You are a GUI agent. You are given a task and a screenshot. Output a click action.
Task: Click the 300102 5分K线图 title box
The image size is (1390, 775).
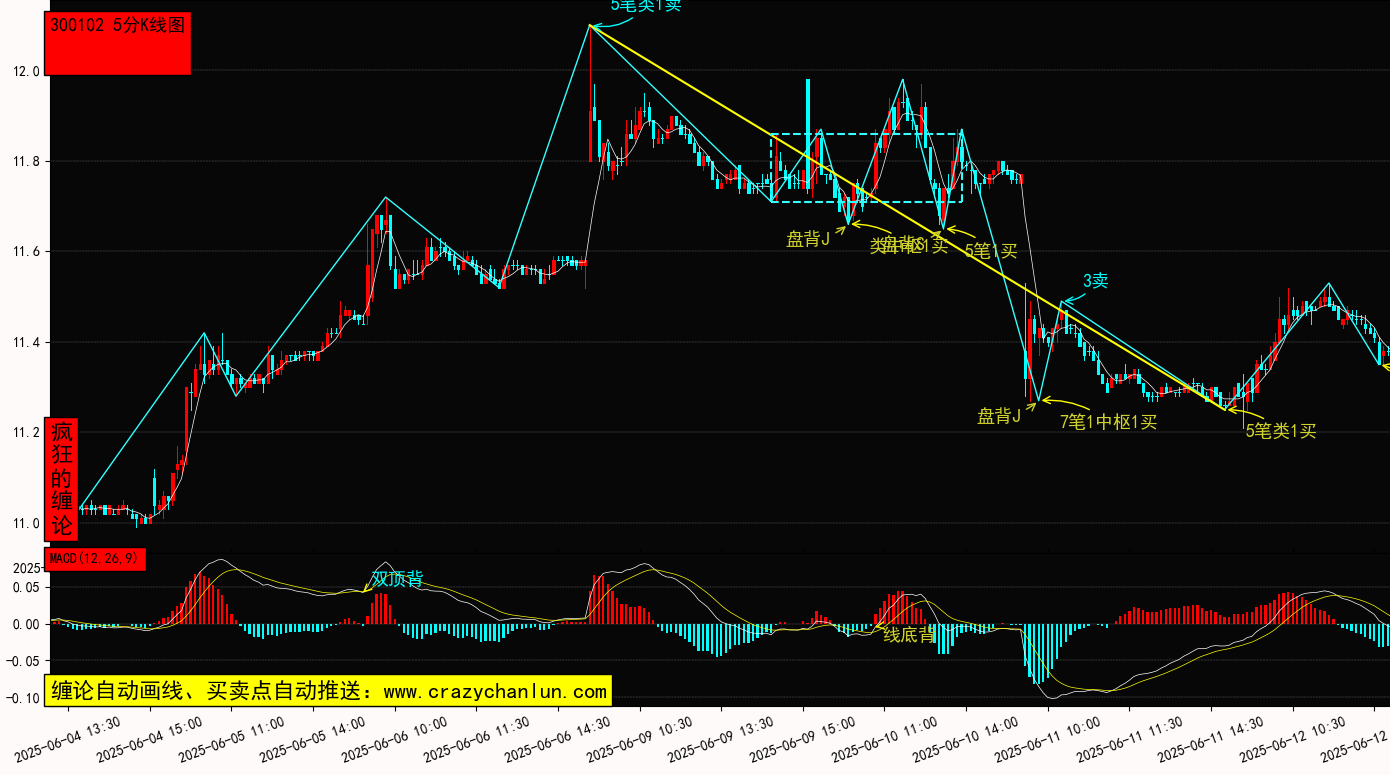(119, 44)
